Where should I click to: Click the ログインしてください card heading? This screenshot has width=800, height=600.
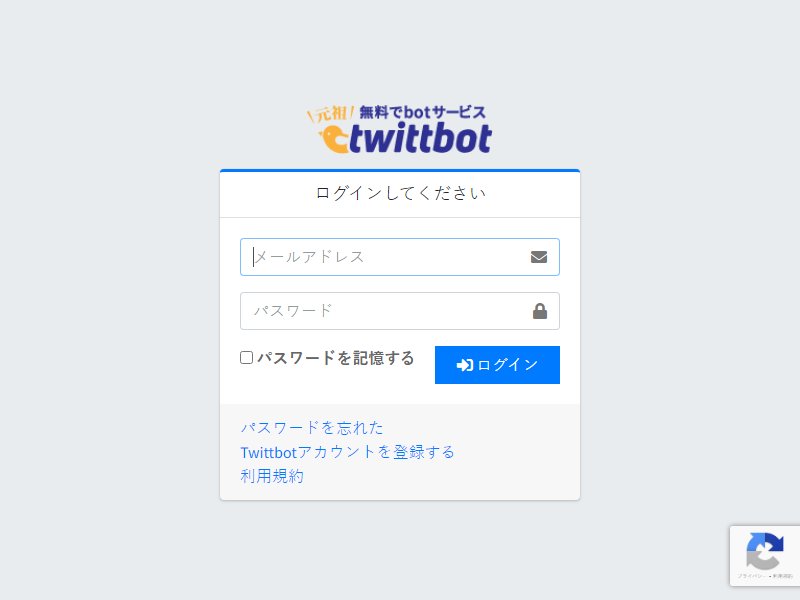pyautogui.click(x=401, y=193)
